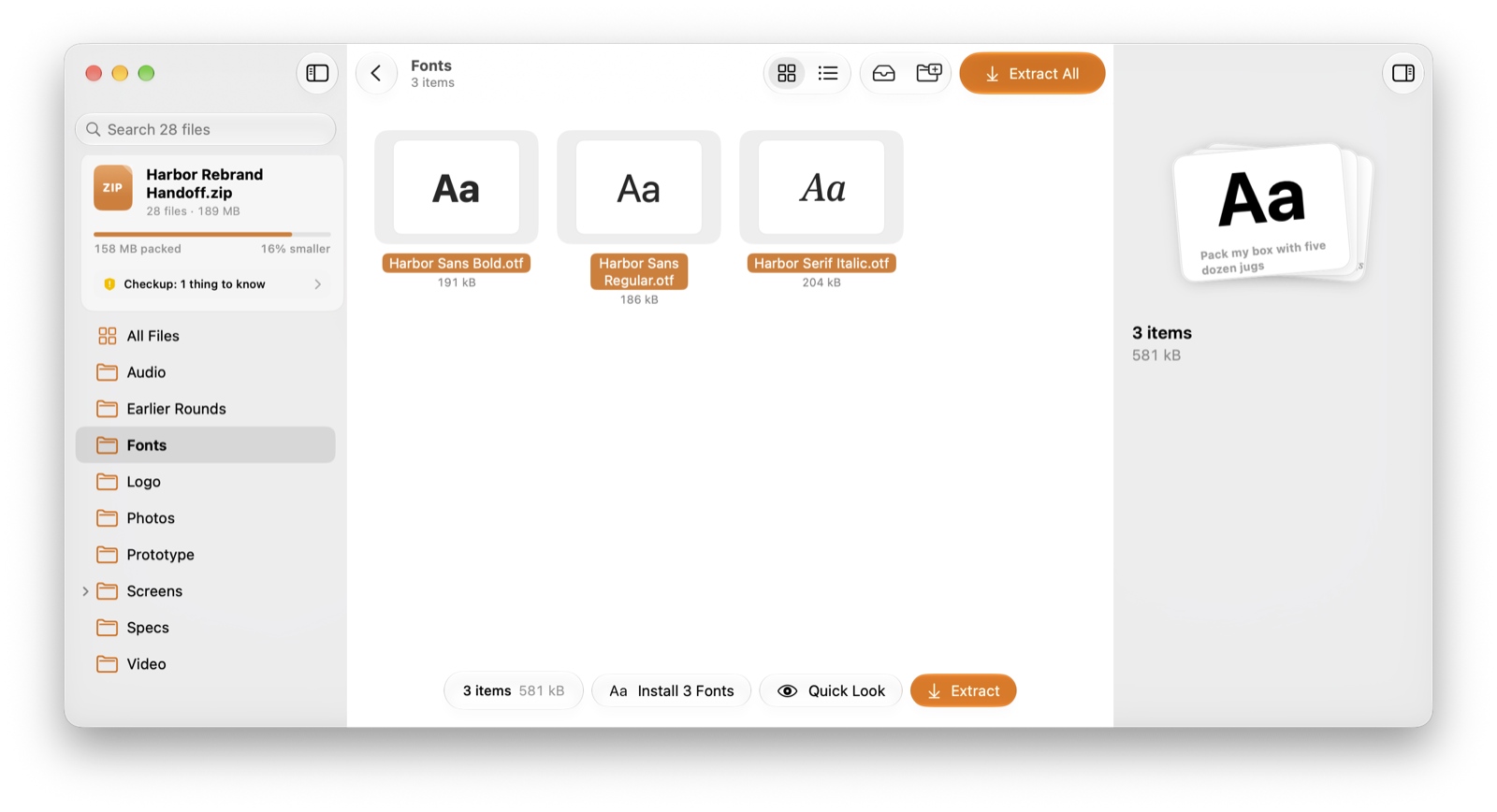The image size is (1497, 812).
Task: Click the 158 MB packed label
Action: pyautogui.click(x=138, y=249)
